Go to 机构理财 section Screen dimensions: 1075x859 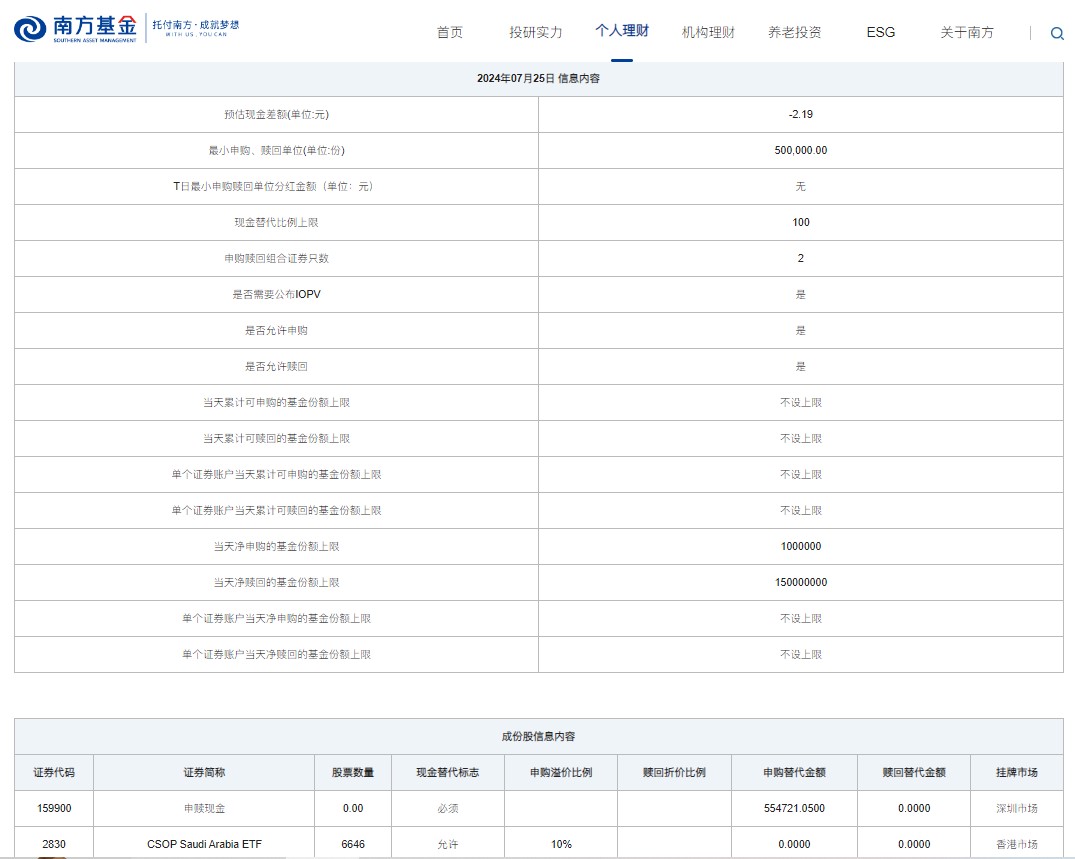tap(708, 32)
